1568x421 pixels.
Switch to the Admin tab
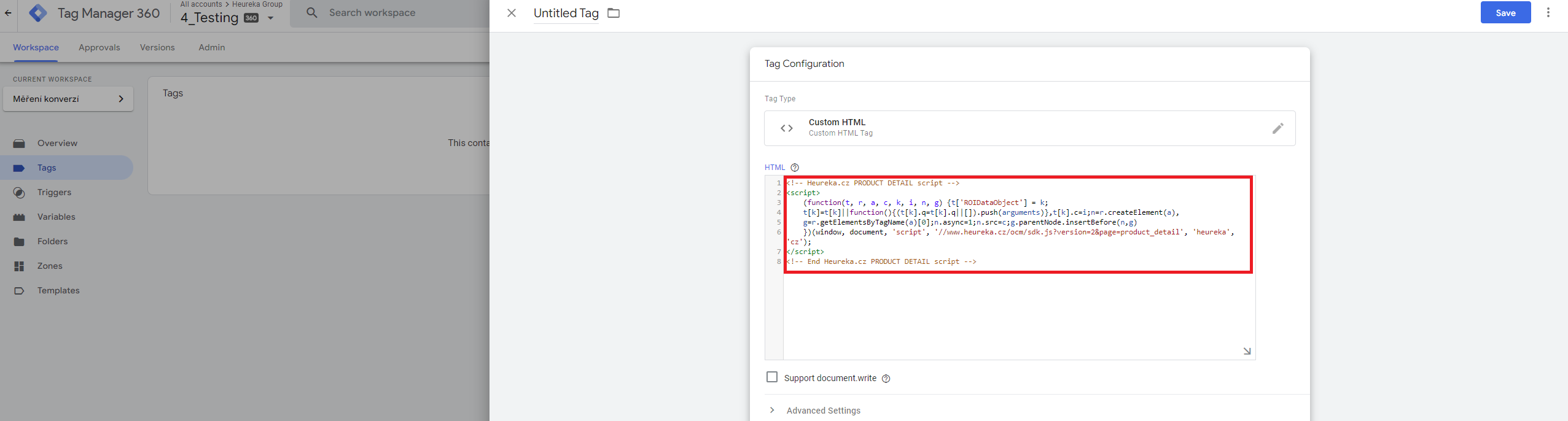coord(212,47)
